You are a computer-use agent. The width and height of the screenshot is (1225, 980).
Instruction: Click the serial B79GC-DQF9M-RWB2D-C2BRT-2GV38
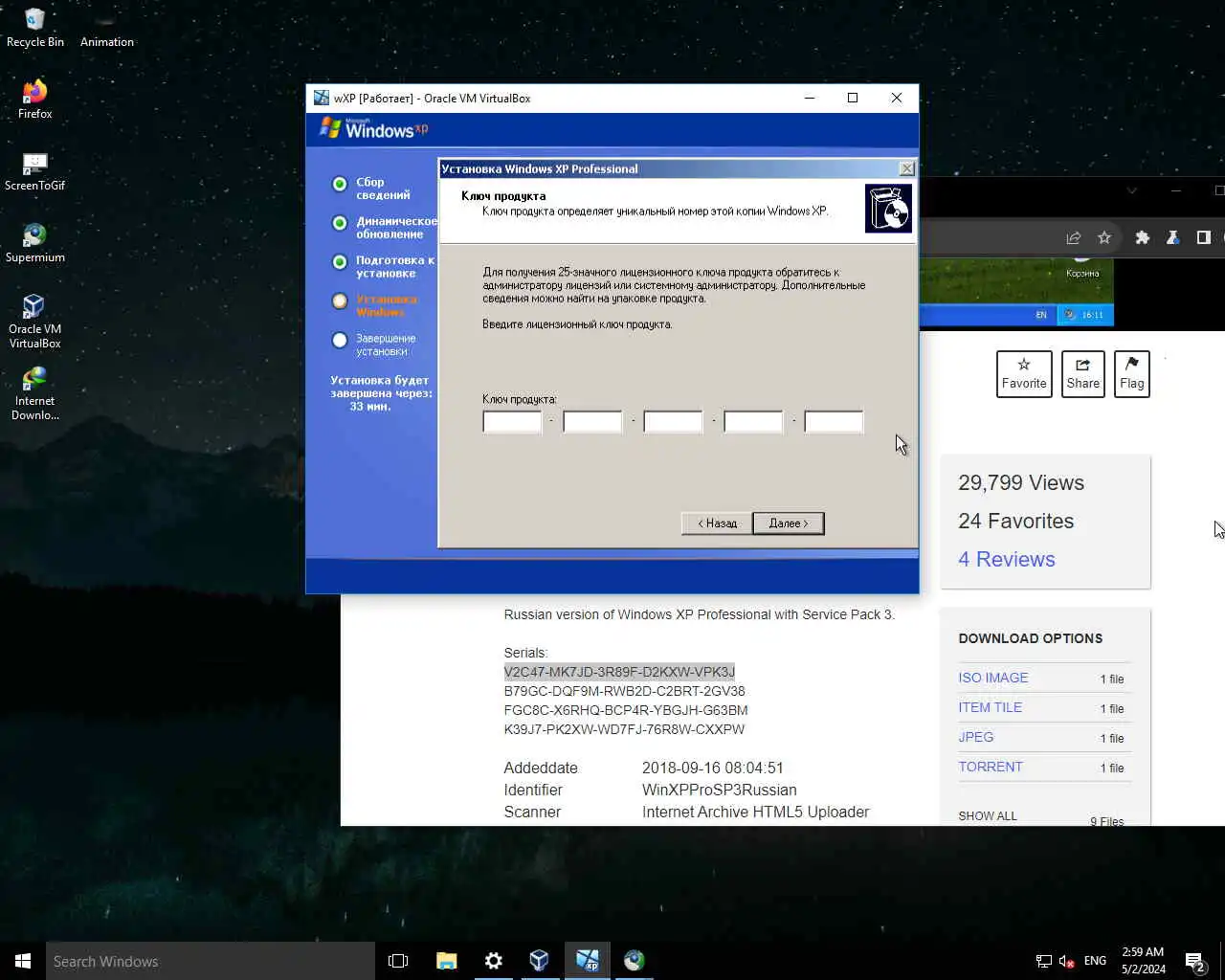(624, 691)
